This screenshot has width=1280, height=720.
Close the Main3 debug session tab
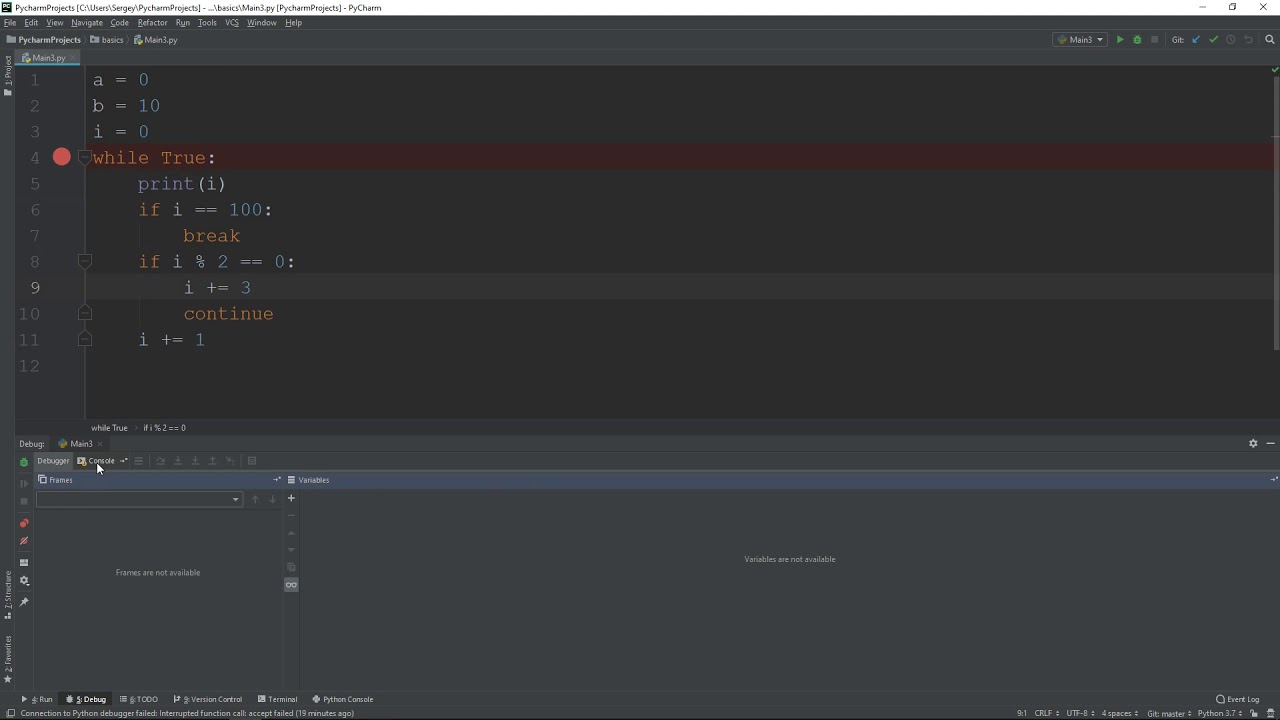click(100, 444)
